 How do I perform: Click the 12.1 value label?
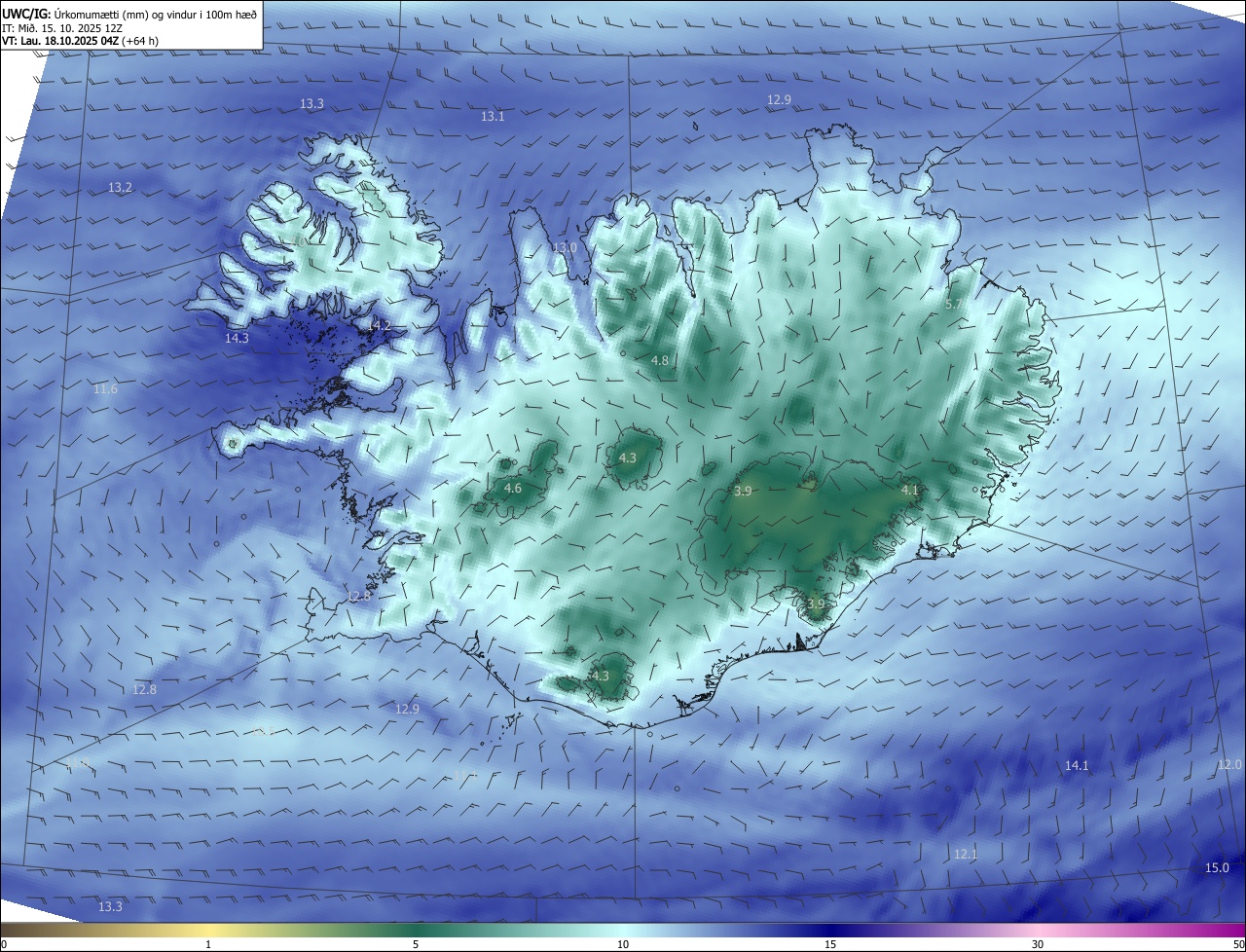coord(965,855)
